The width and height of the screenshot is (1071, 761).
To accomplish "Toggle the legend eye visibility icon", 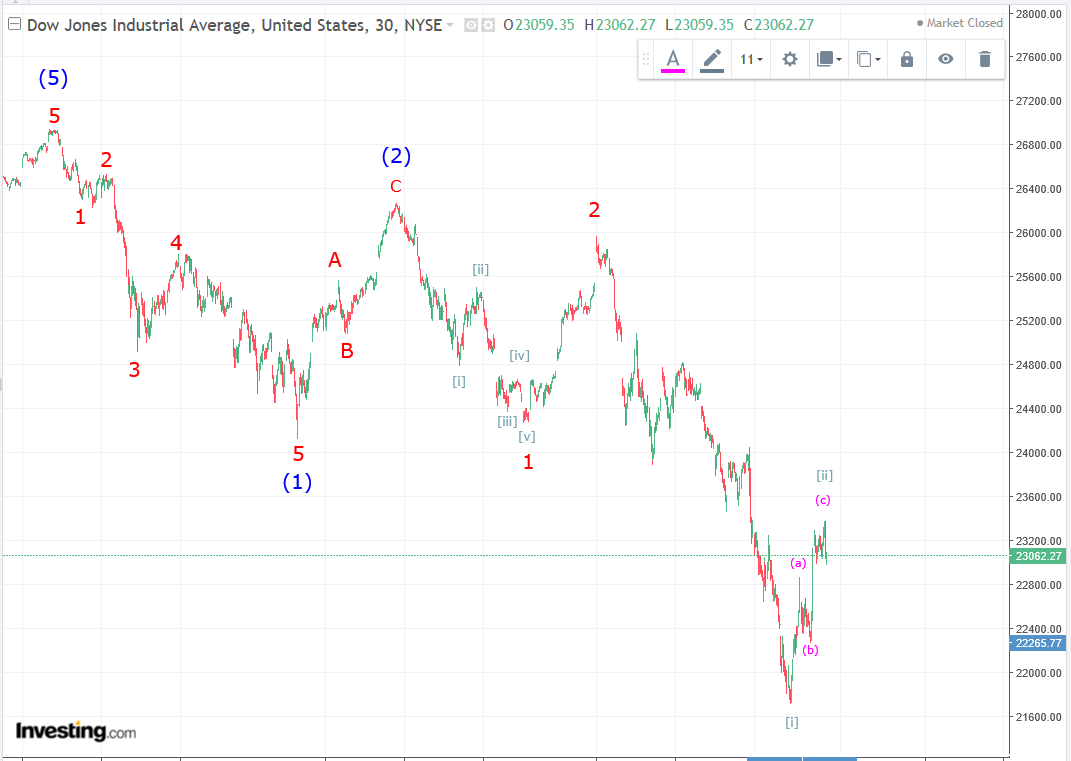I will (471, 25).
